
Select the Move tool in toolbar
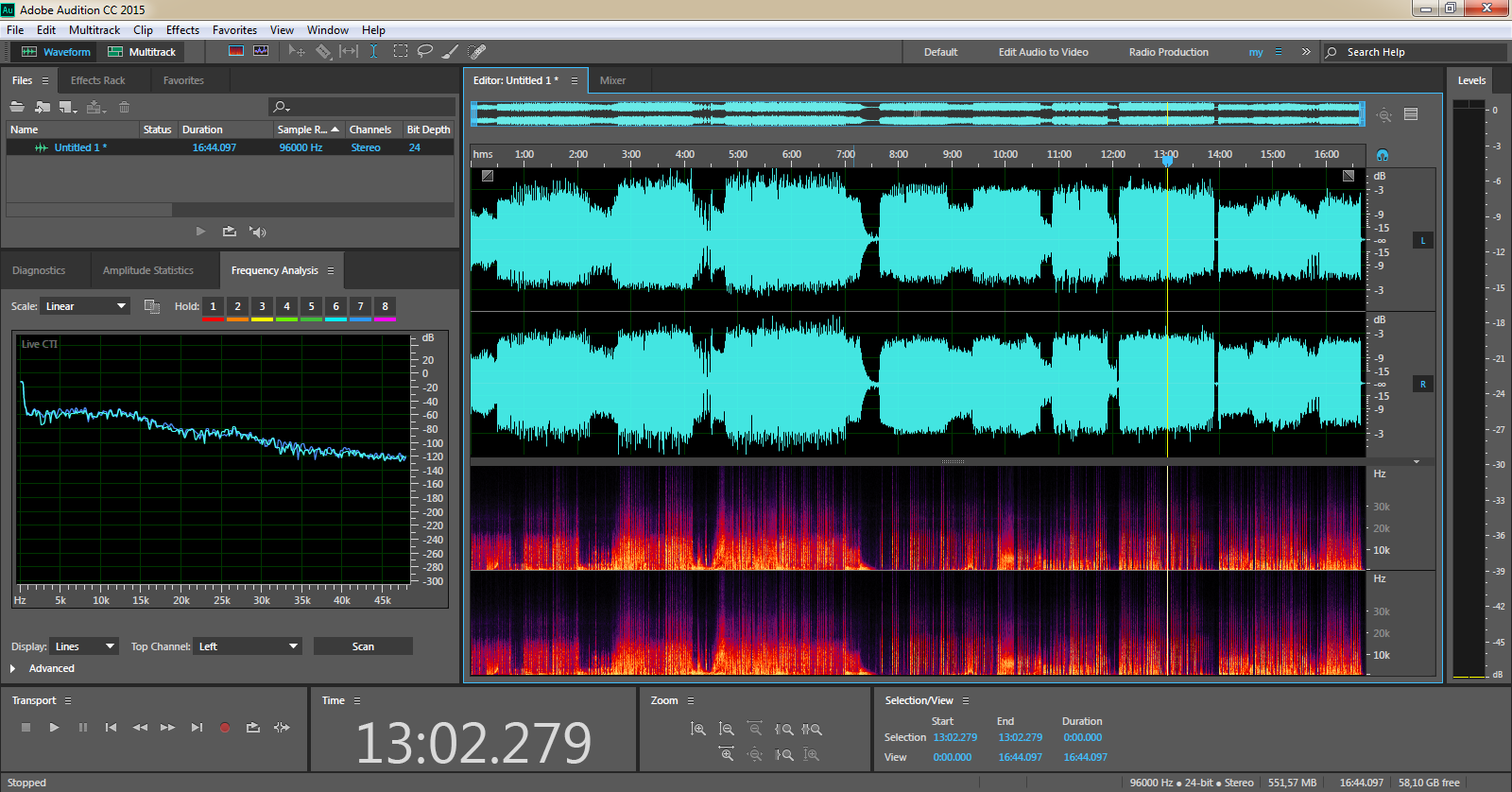point(297,51)
